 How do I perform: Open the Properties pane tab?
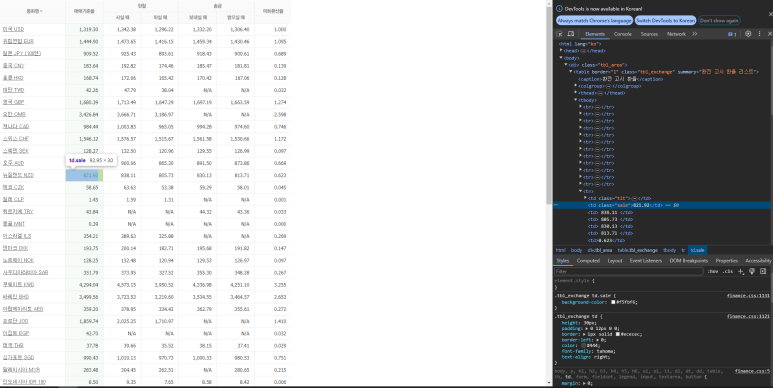(x=727, y=261)
